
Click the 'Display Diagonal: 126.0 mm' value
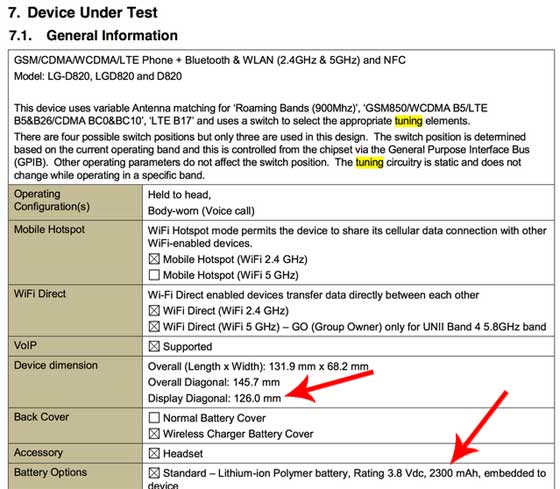pyautogui.click(x=214, y=398)
